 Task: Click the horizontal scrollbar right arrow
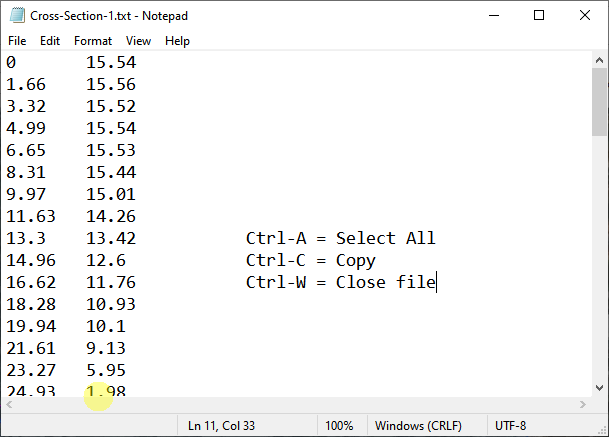tap(582, 404)
